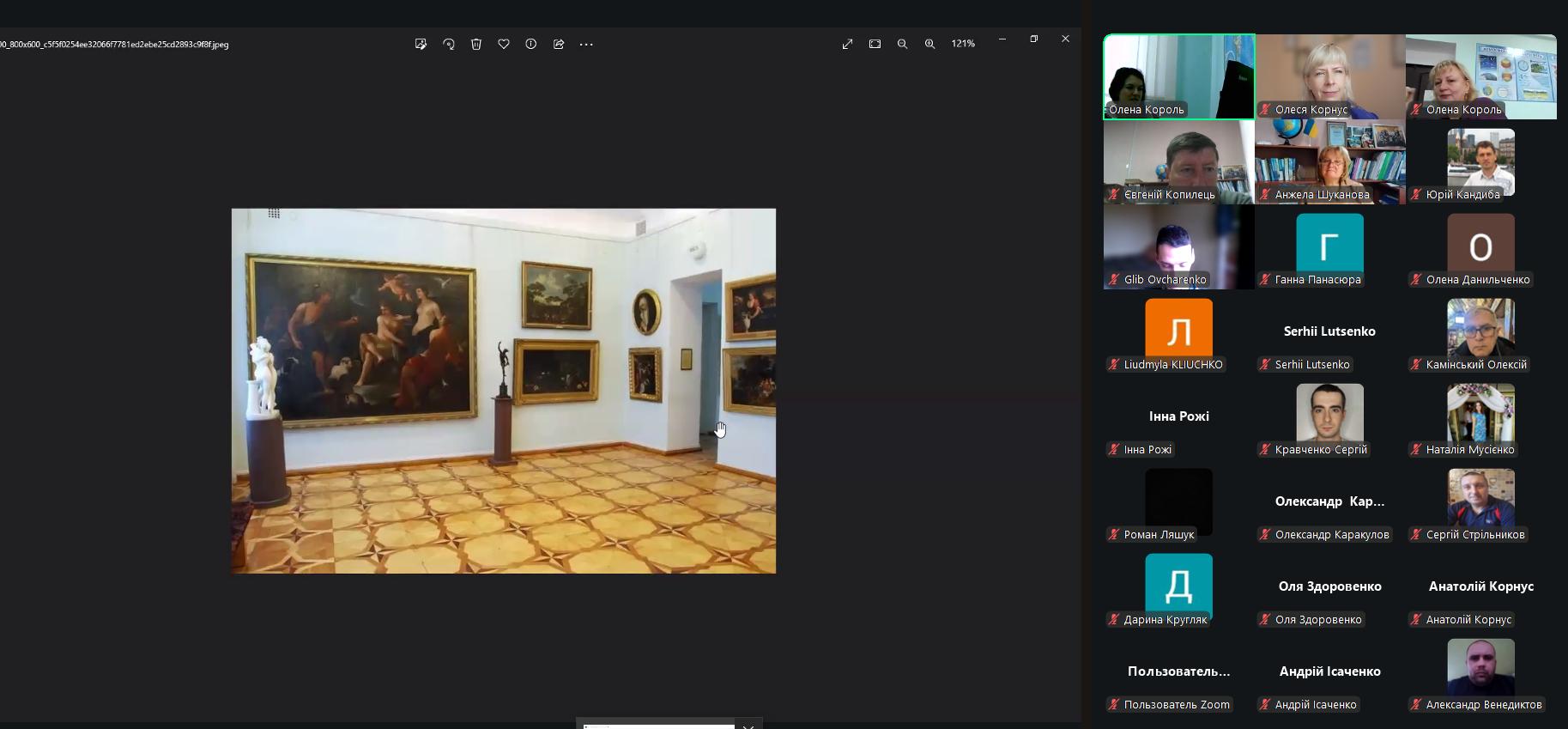Zoom out with the magnifier minus icon
This screenshot has width=1568, height=729.
(x=902, y=44)
